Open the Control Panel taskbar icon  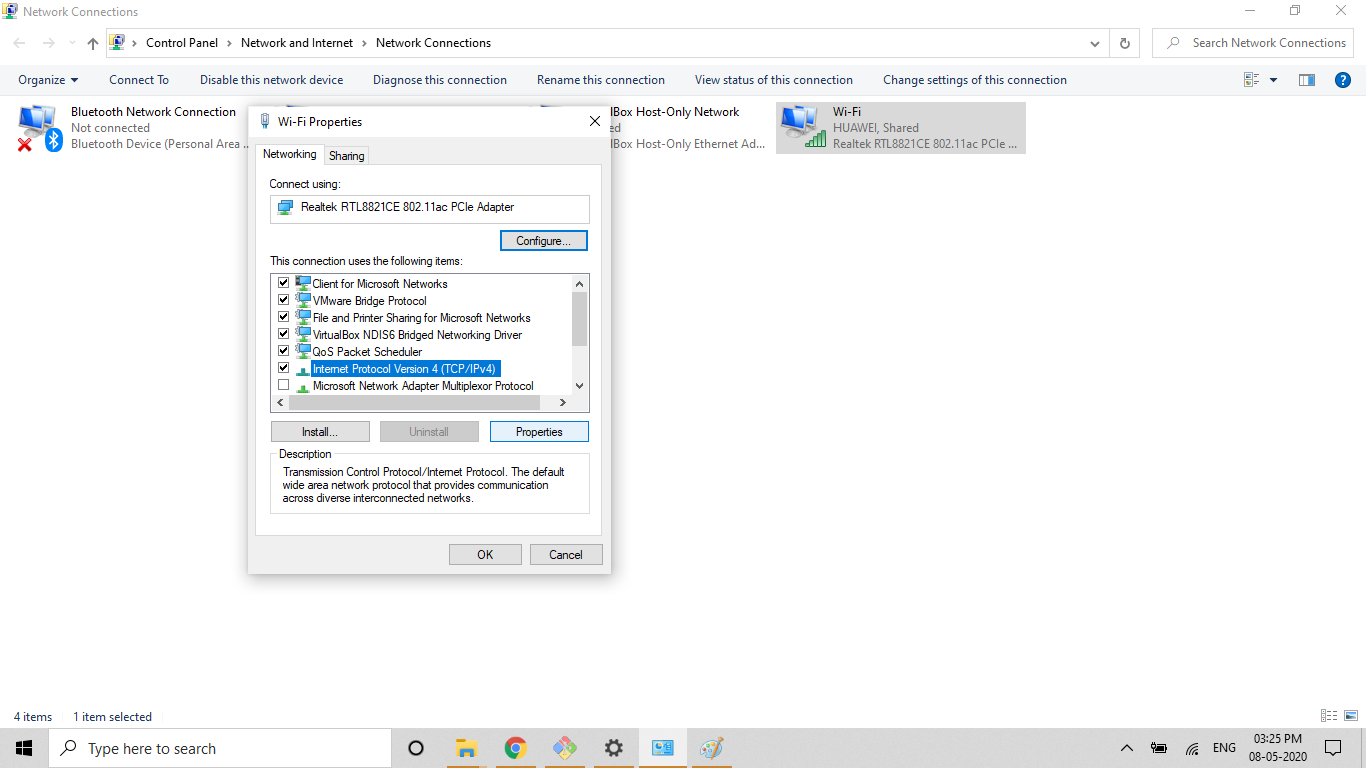point(662,748)
